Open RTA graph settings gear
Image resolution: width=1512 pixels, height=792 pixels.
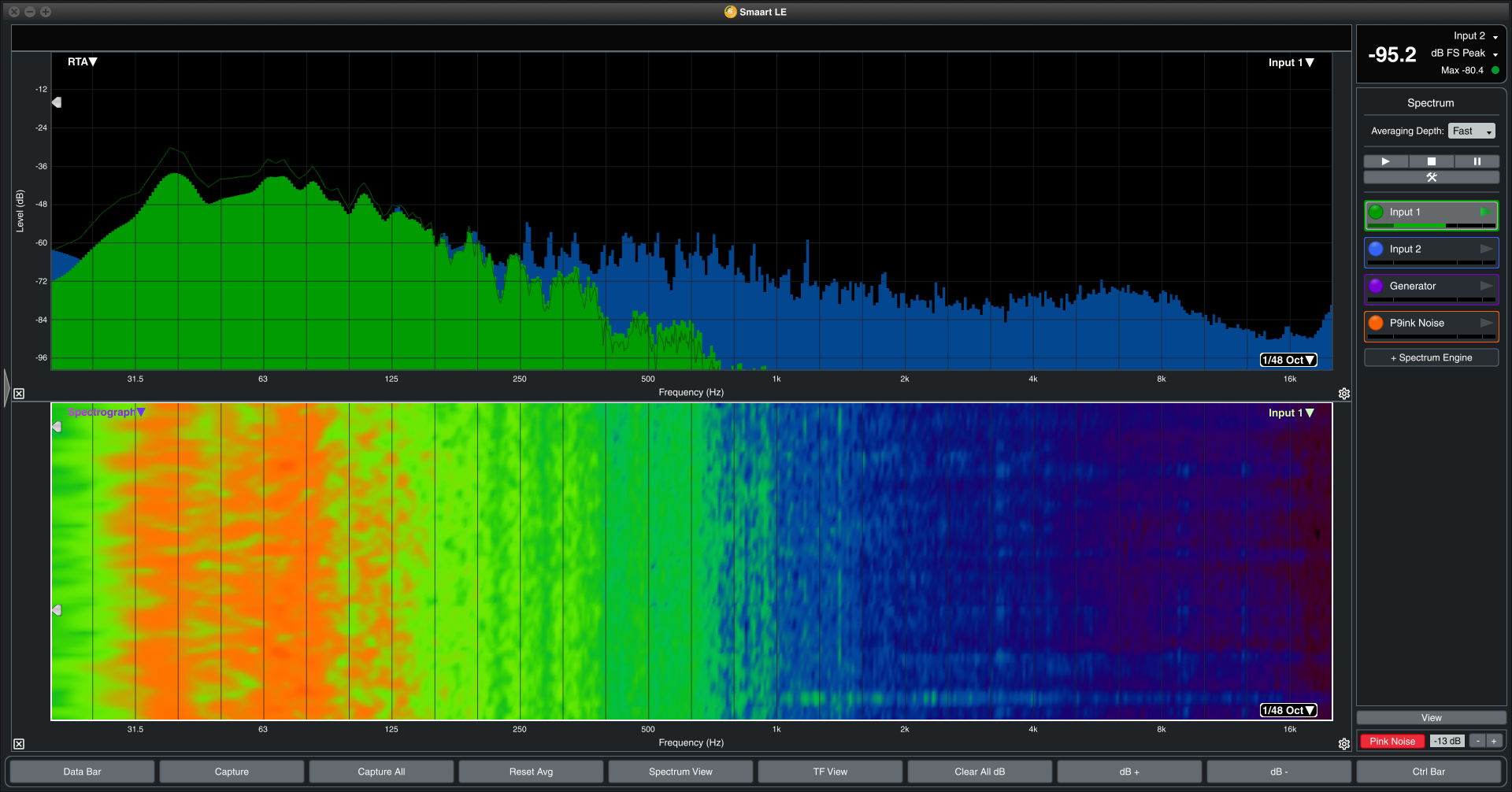click(1344, 394)
